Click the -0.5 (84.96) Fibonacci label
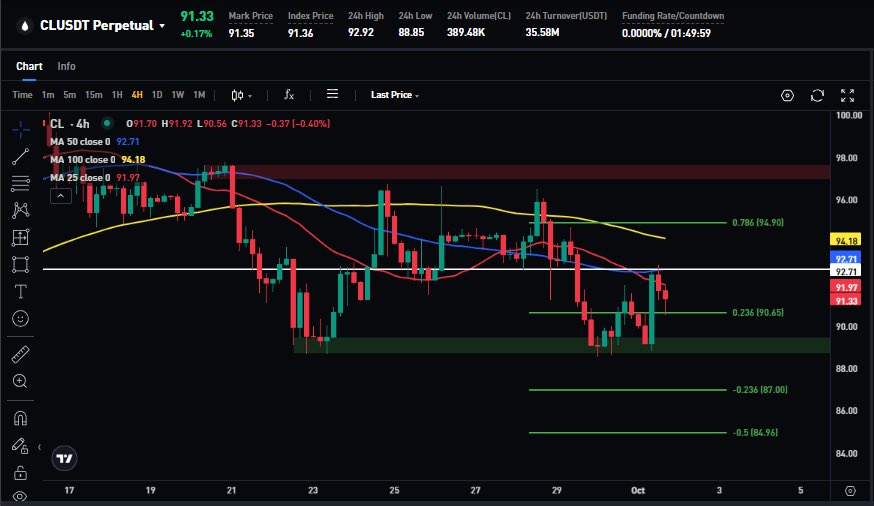 (x=755, y=432)
